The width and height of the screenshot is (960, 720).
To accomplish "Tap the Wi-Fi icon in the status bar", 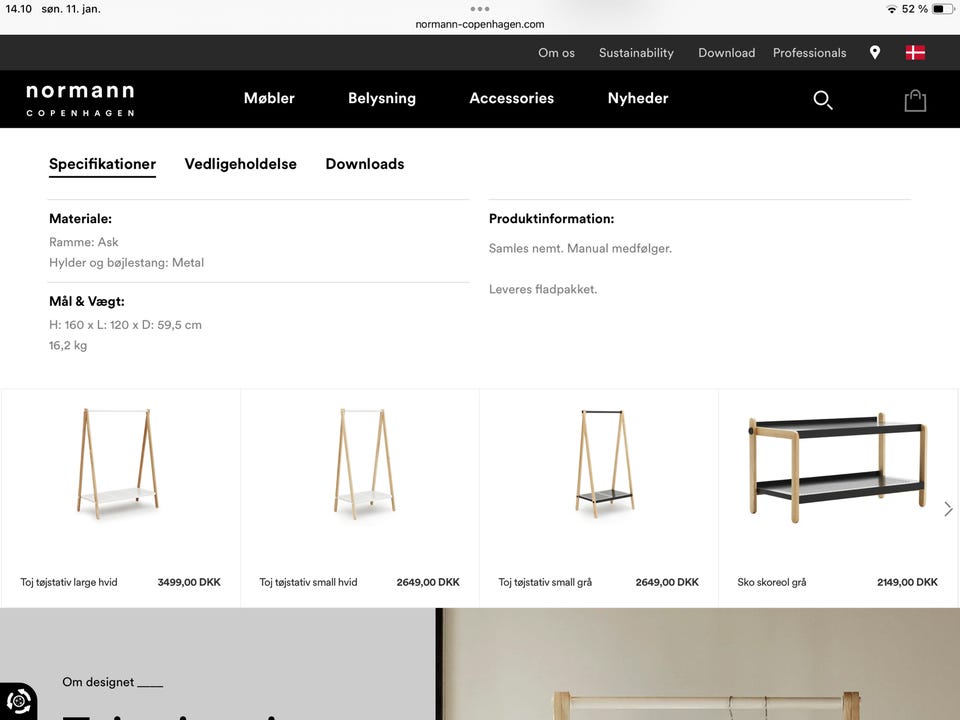I will (x=892, y=8).
